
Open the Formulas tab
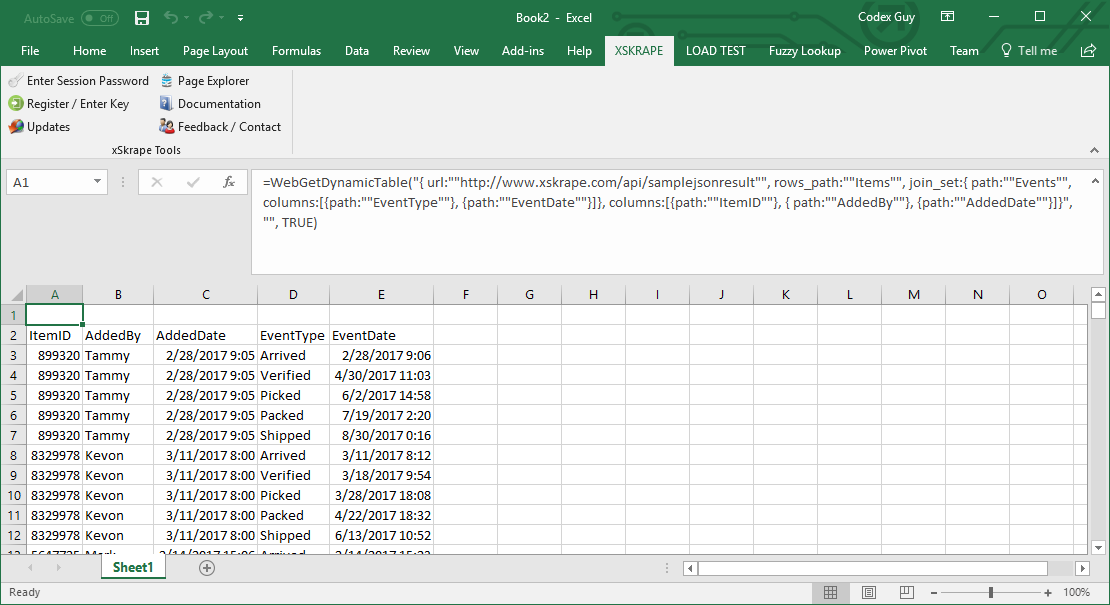[x=296, y=50]
